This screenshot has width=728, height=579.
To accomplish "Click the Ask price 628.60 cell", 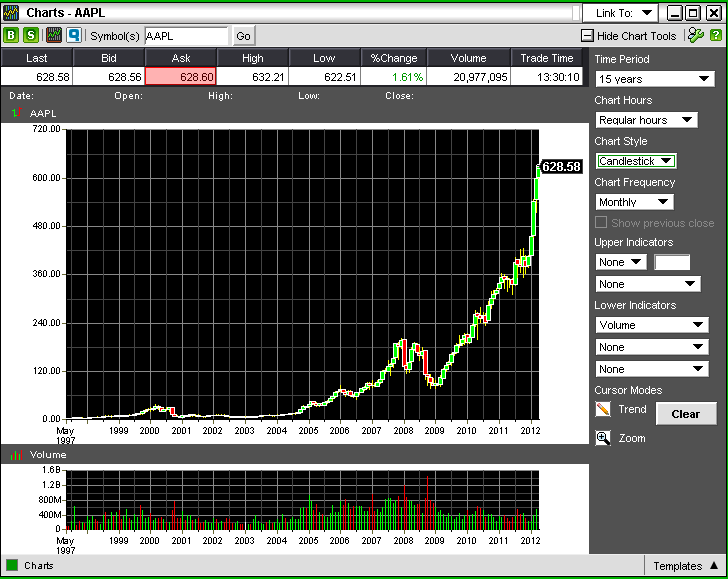I will [x=181, y=77].
